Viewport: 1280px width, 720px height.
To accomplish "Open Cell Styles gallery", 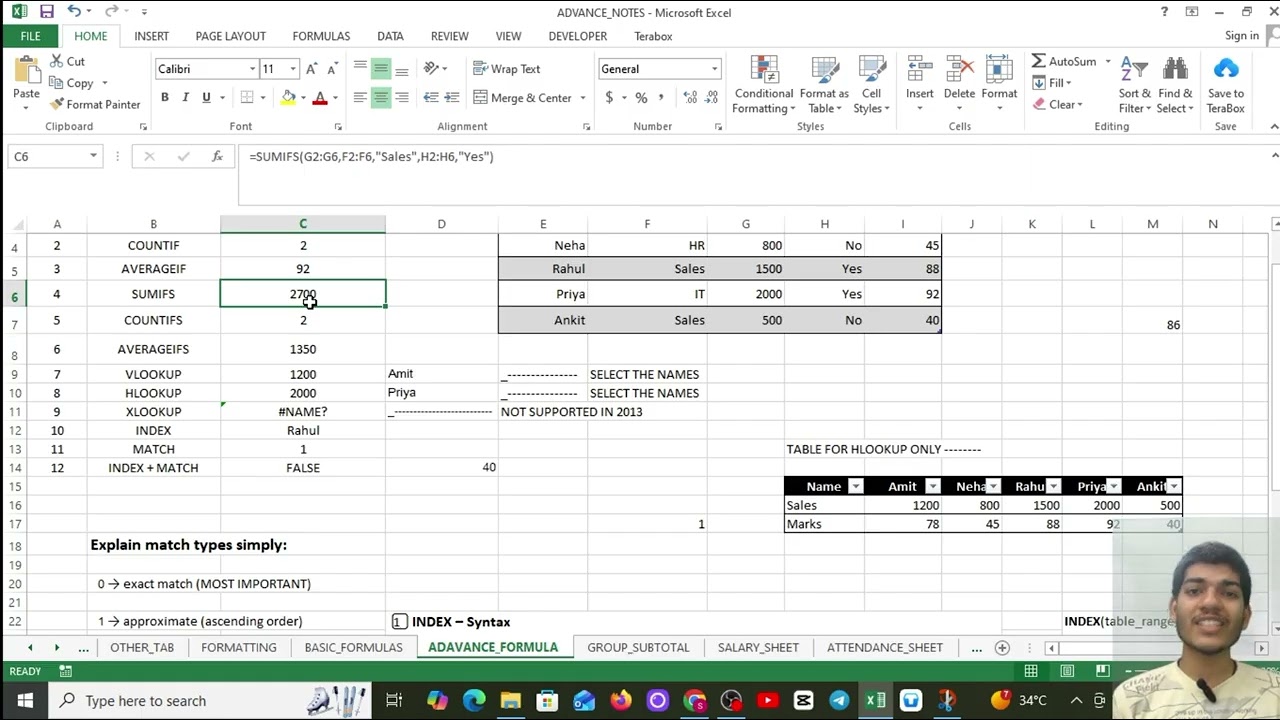I will tap(871, 85).
